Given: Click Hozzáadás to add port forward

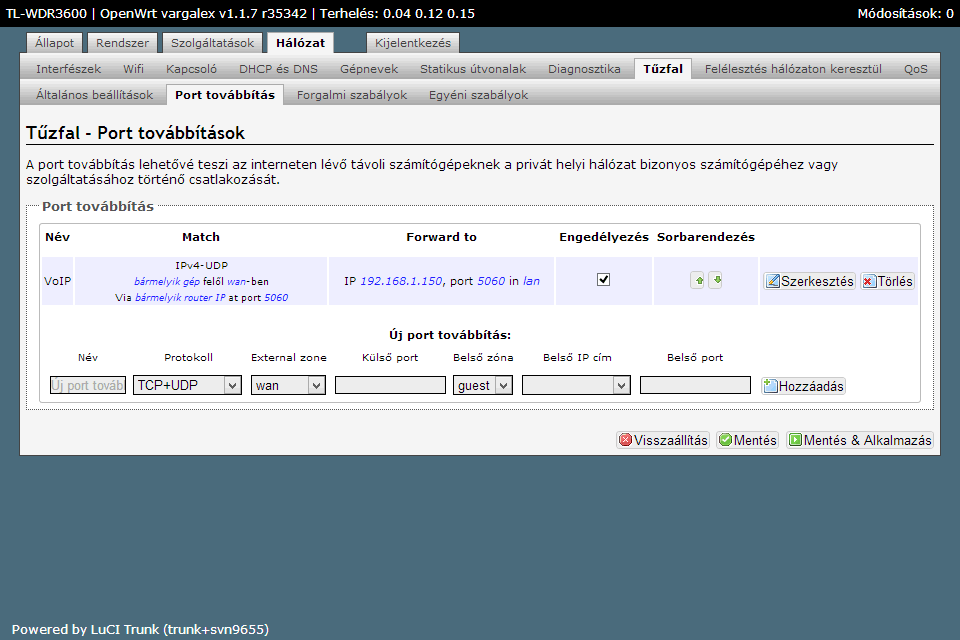Looking at the screenshot, I should [803, 386].
